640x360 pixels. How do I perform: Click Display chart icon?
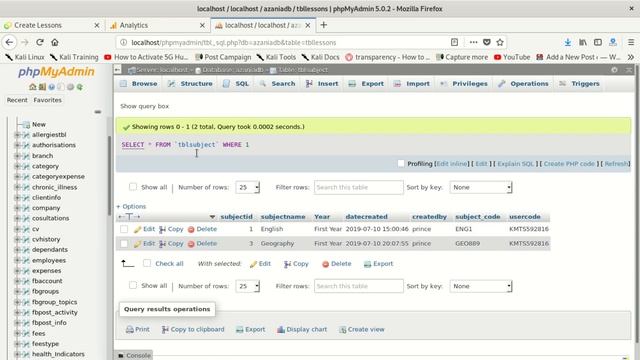[281, 329]
